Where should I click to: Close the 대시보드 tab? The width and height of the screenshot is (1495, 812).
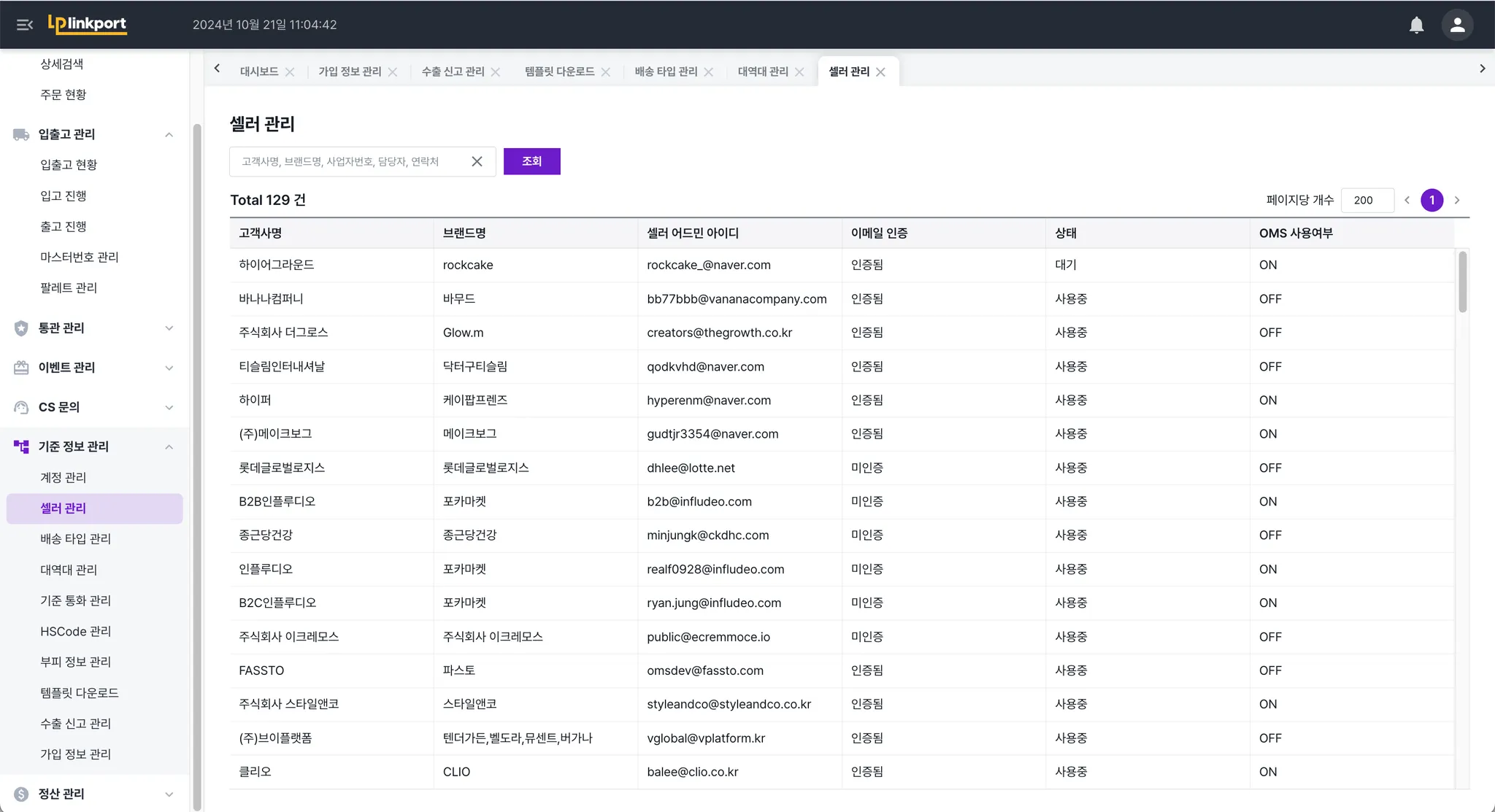290,71
